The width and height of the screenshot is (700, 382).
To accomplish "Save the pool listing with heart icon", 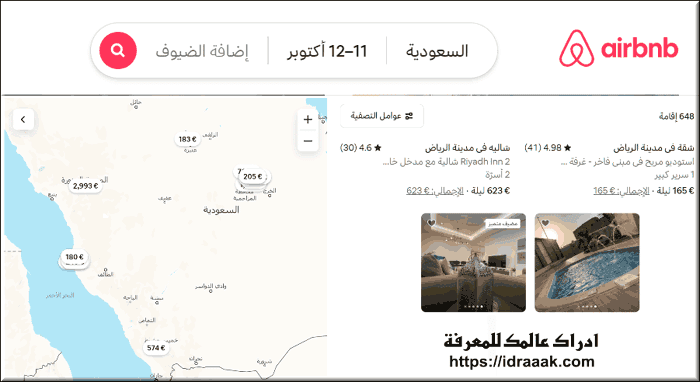I will tap(545, 223).
